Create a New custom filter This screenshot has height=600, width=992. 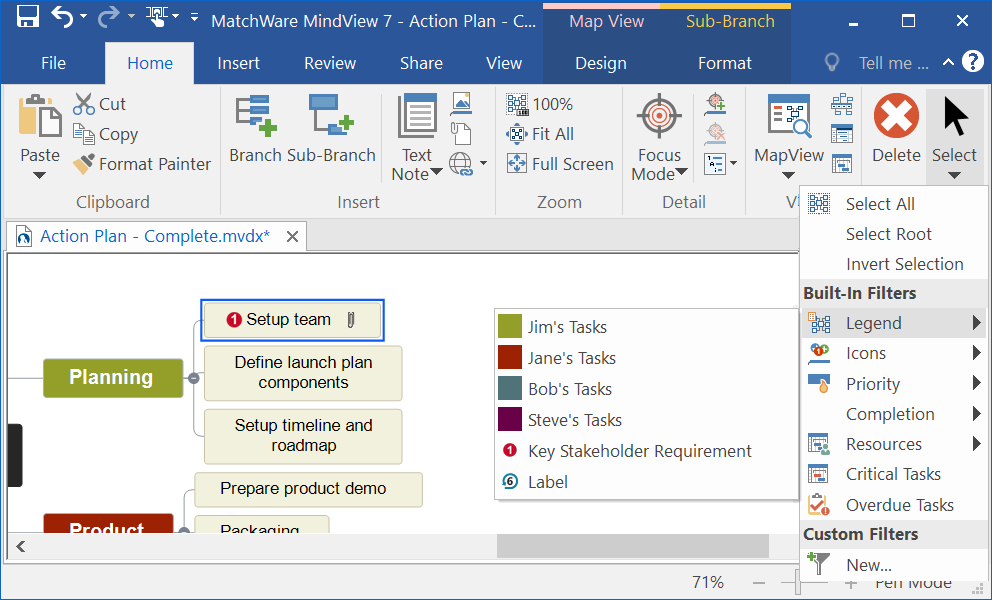[x=893, y=565]
